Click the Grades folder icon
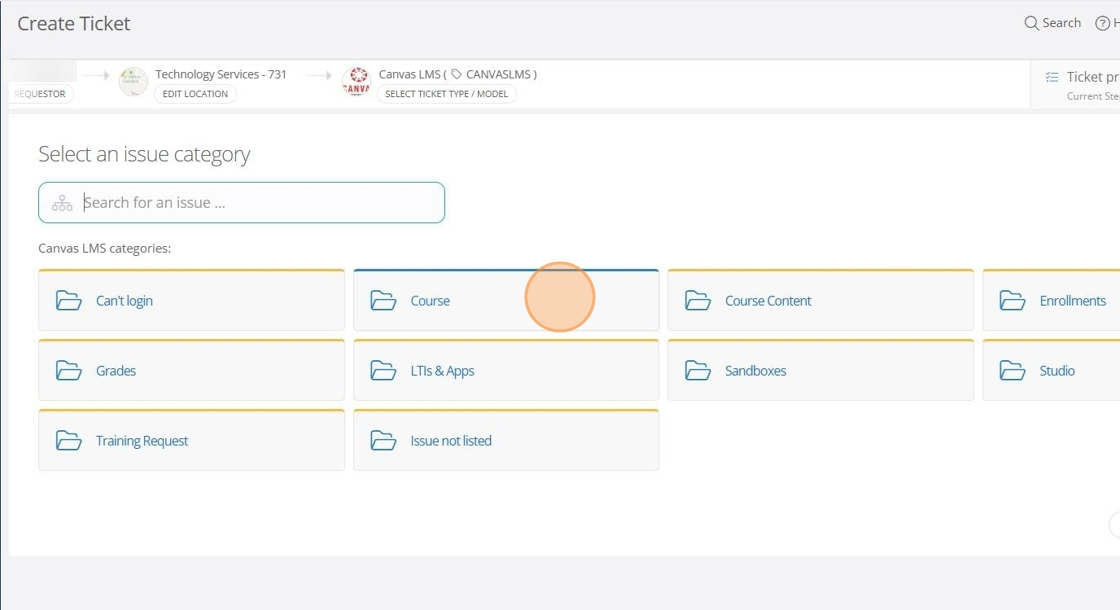 click(69, 371)
